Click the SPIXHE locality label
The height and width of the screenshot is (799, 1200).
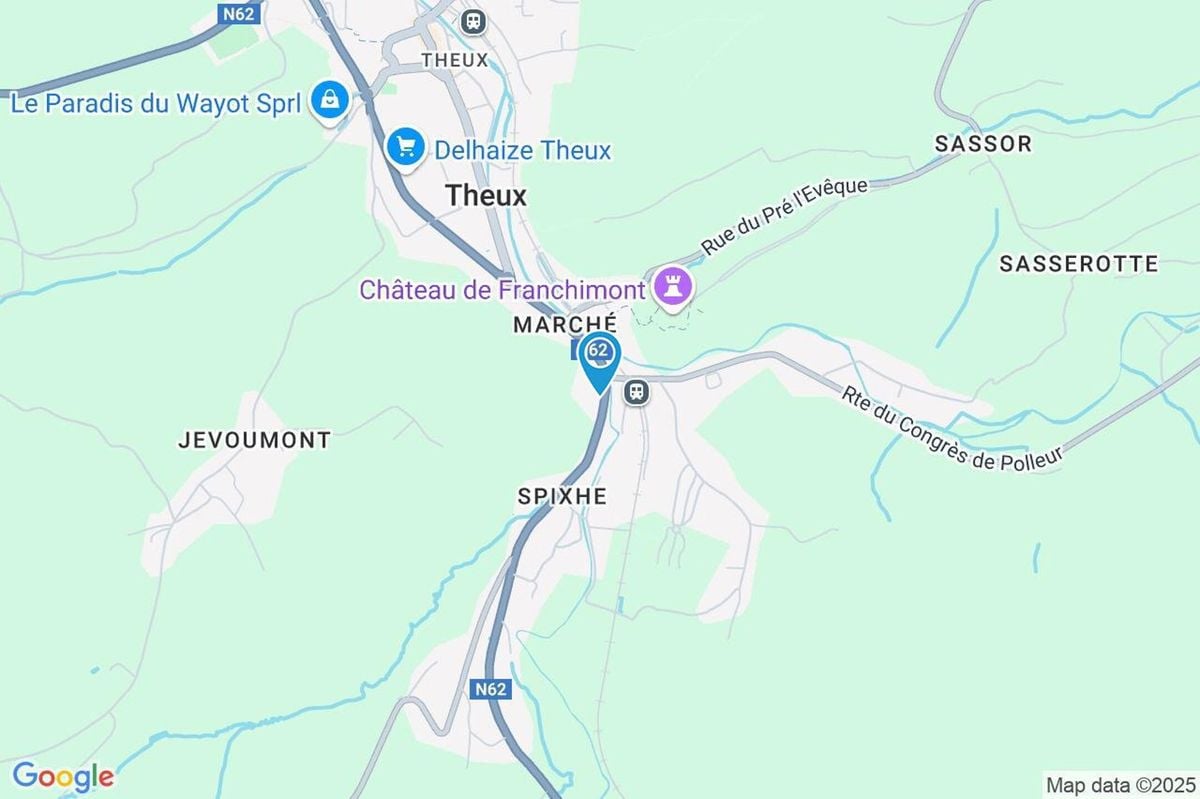pos(562,496)
